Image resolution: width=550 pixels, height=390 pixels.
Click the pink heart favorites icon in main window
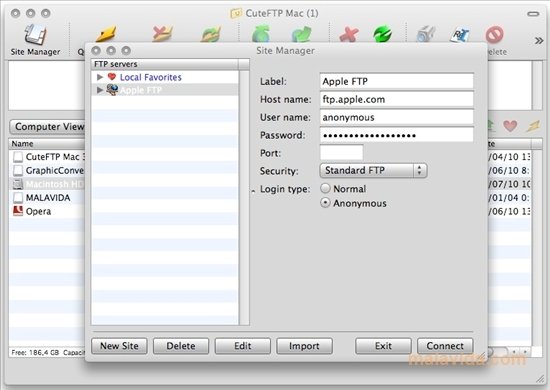pos(510,126)
